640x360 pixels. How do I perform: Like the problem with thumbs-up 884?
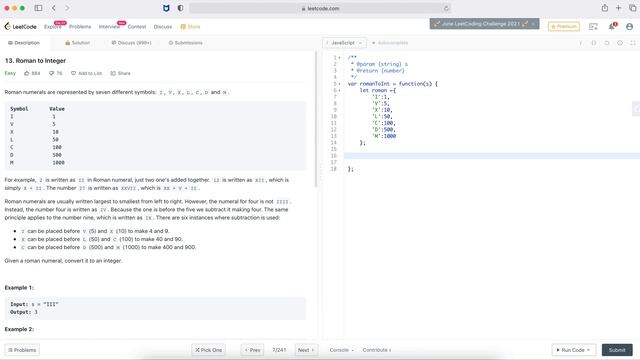32,73
